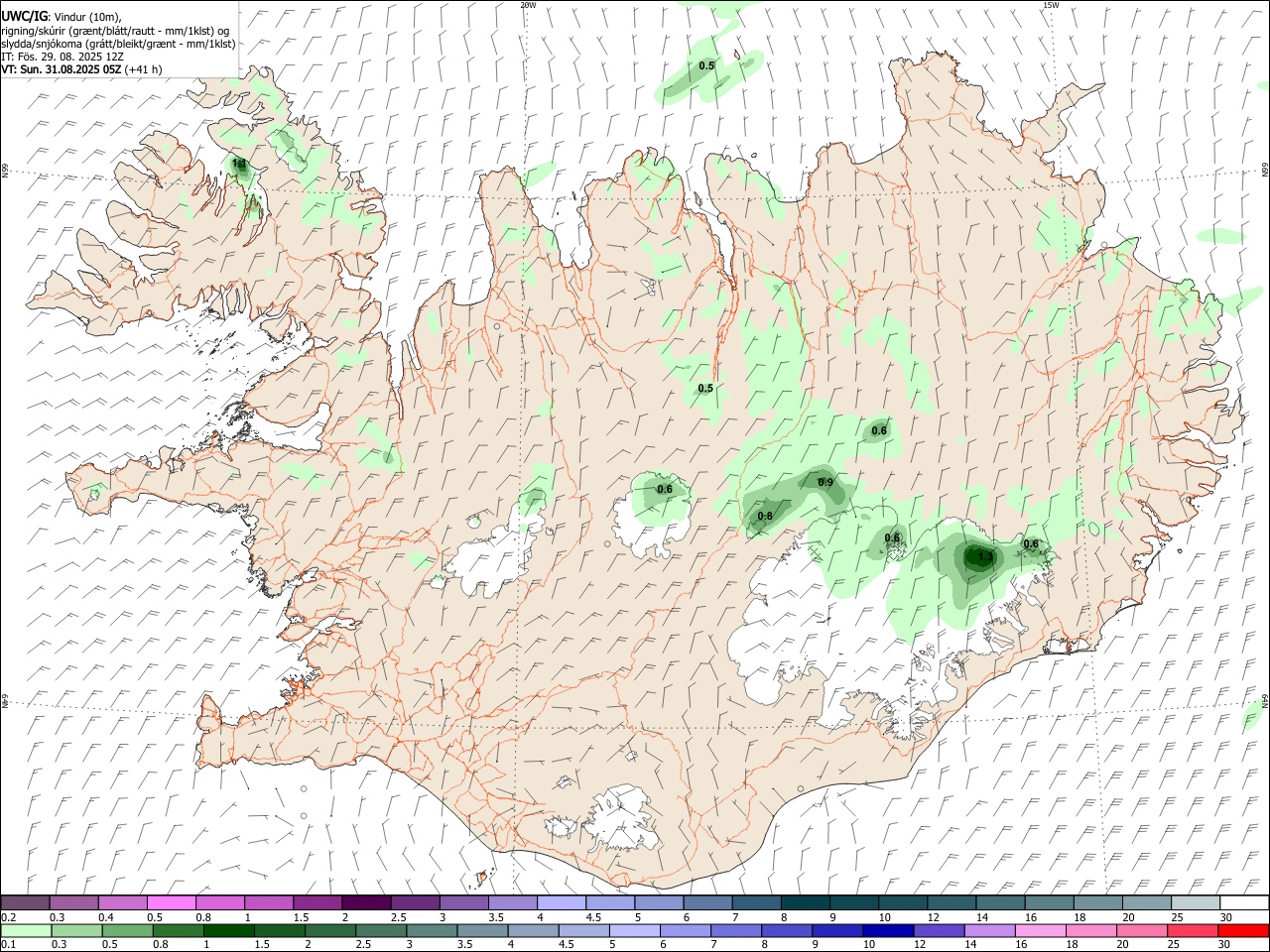Click the 20W longitude label
This screenshot has width=1270, height=952.
point(528,5)
